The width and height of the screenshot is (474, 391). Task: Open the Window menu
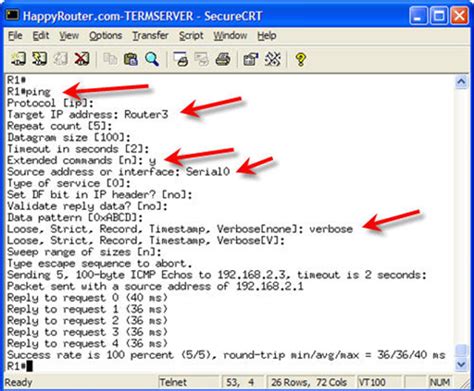tap(230, 36)
